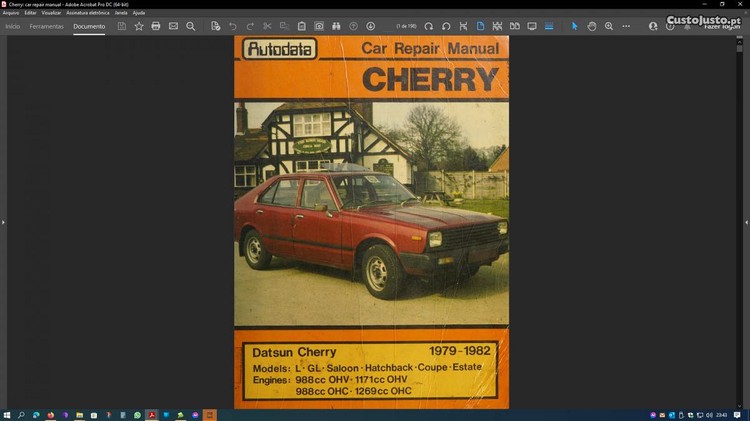Click the snapshot camera tool
Image resolution: width=750 pixels, height=421 pixels.
click(x=319, y=26)
